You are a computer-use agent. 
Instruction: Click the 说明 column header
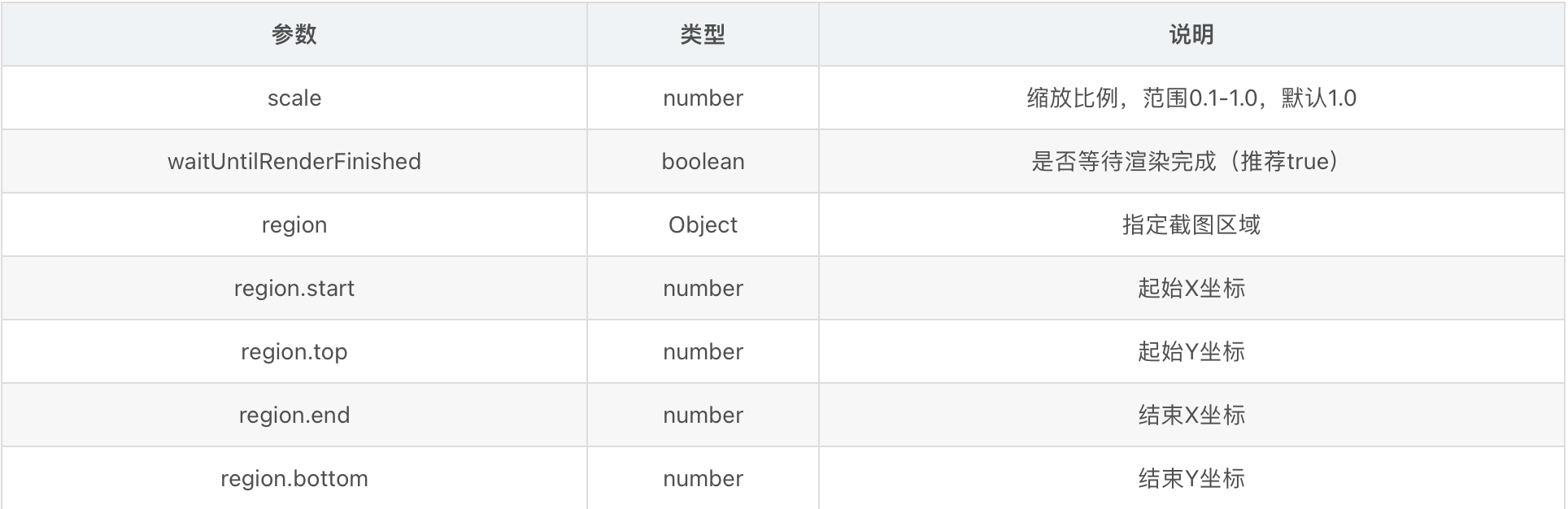[x=1191, y=34]
